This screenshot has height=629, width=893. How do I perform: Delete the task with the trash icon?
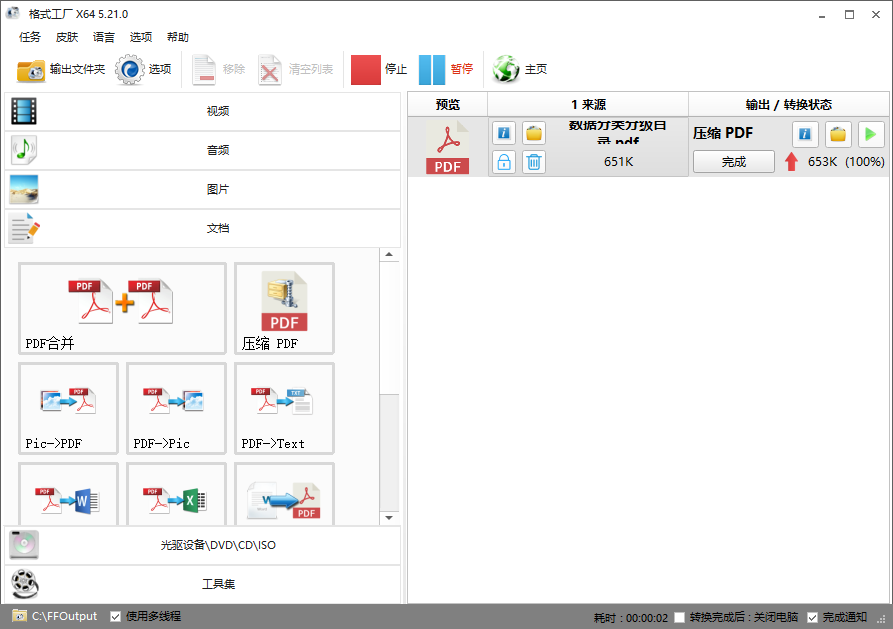point(533,161)
